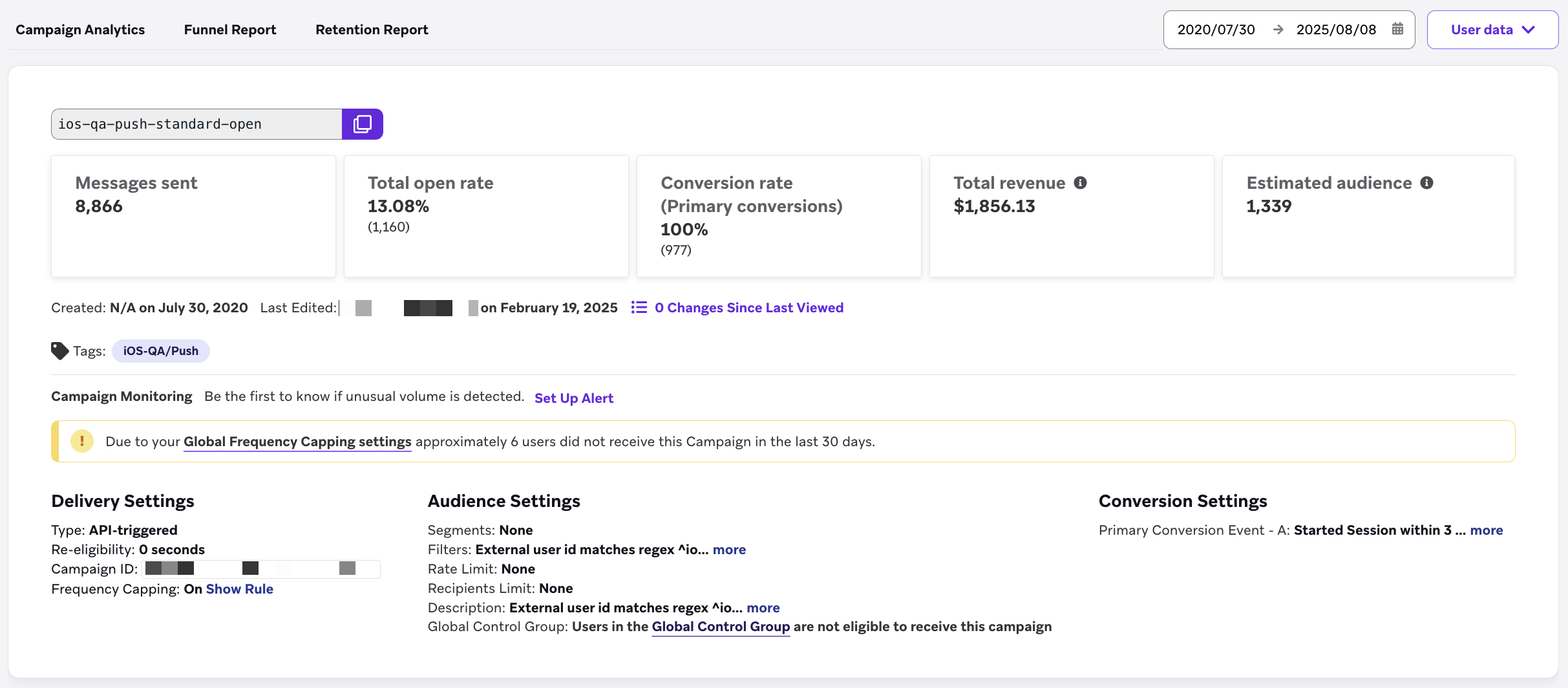
Task: Click the Set Up Alert link
Action: (x=573, y=398)
